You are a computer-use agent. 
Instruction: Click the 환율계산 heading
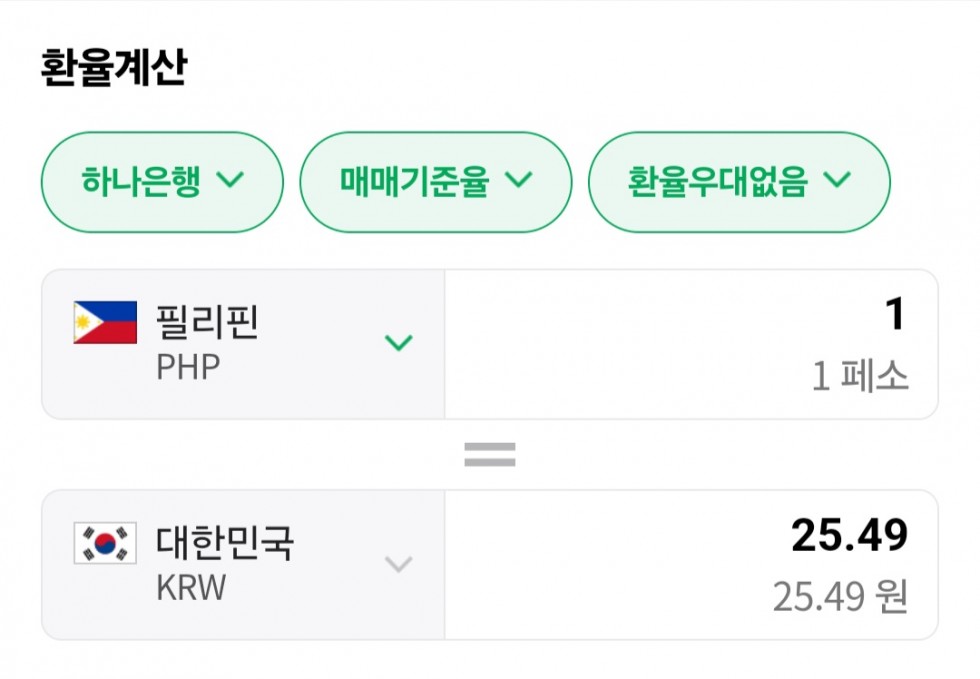[113, 67]
